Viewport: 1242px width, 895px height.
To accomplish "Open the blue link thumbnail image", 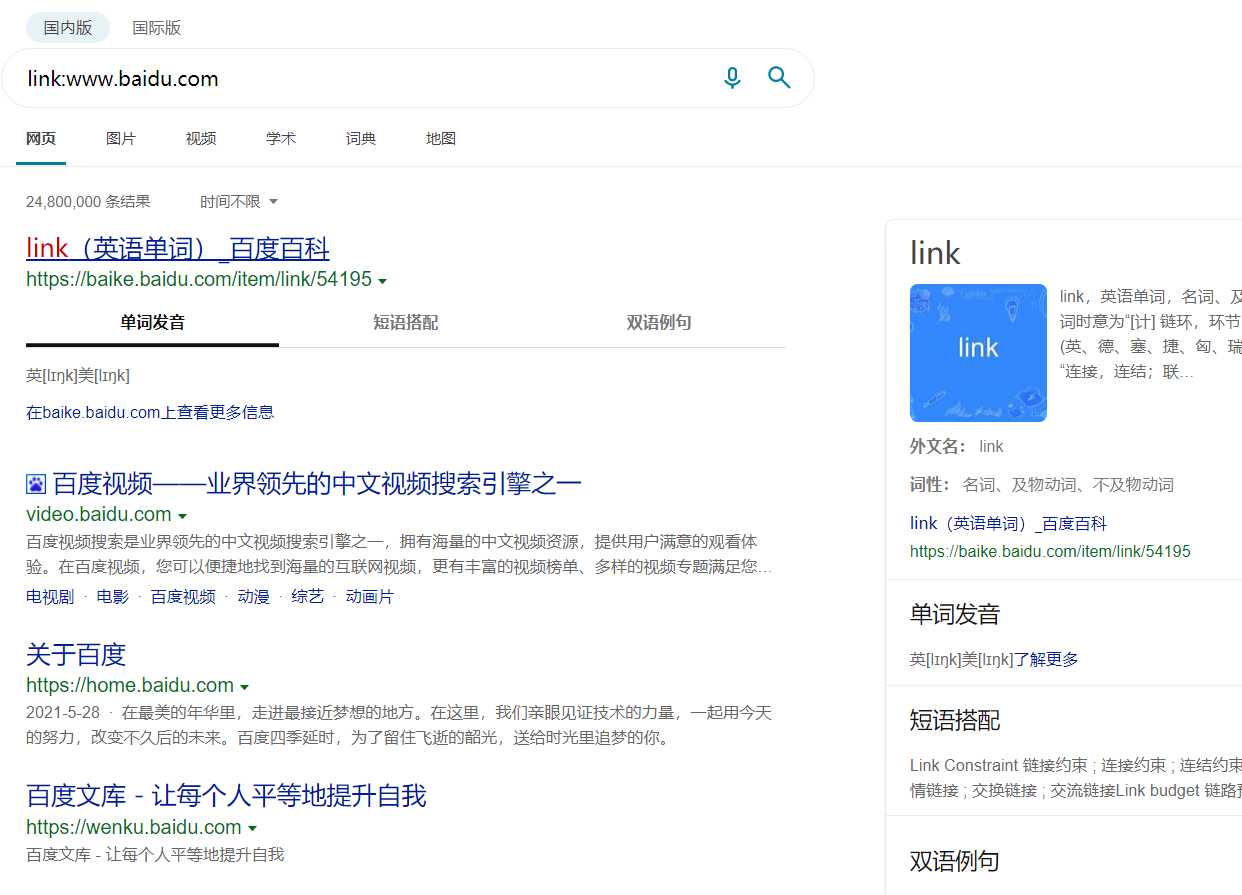I will (x=977, y=353).
